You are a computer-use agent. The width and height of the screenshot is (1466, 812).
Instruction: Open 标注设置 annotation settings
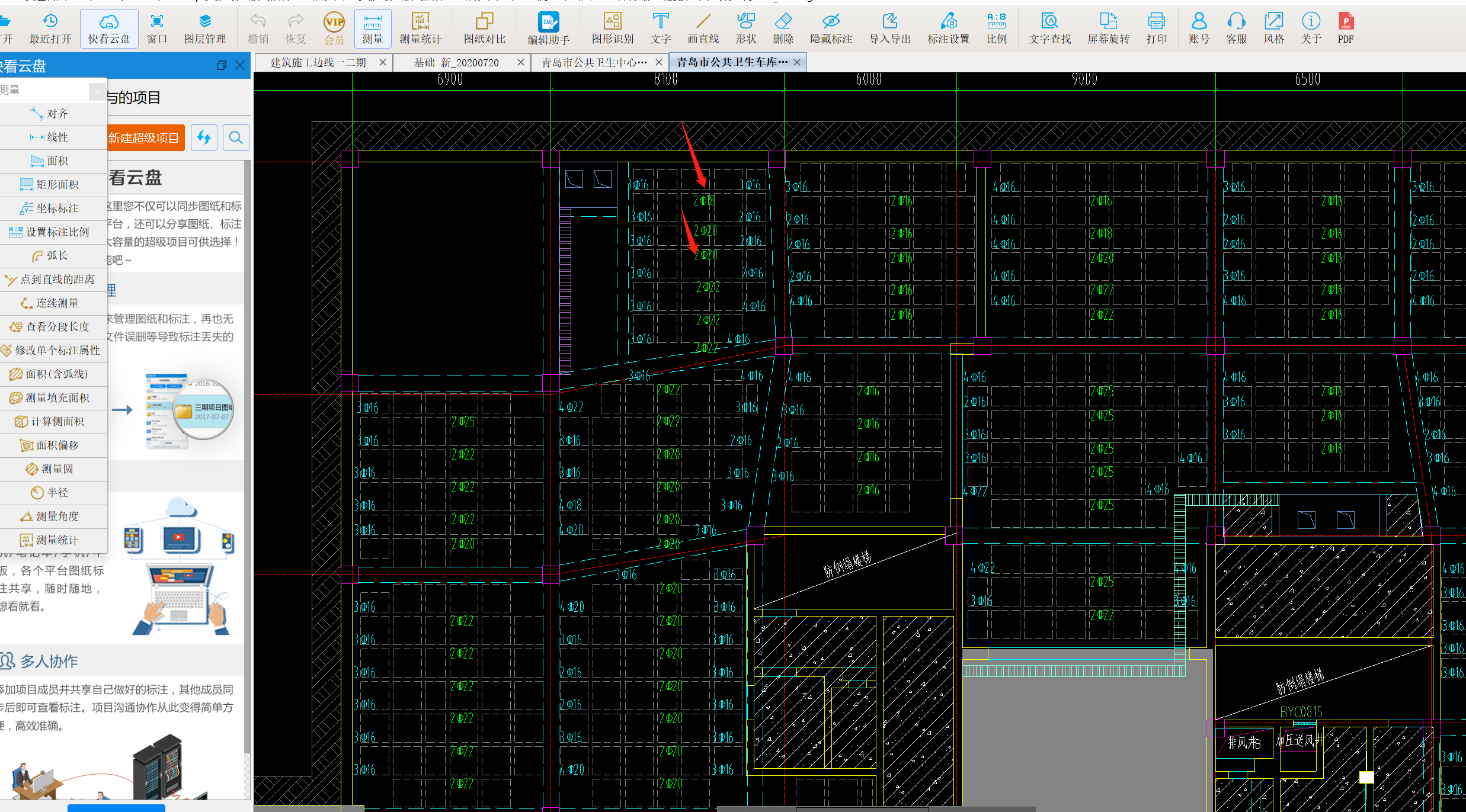pos(948,28)
